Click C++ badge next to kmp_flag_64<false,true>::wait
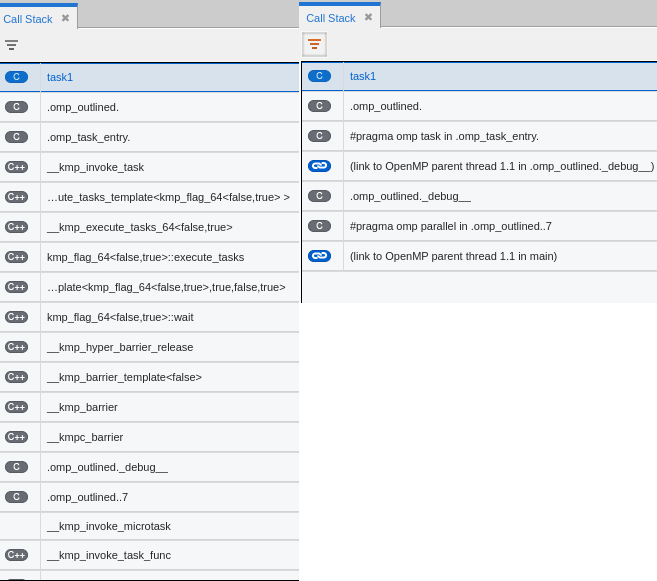This screenshot has width=657, height=581. tap(16, 317)
